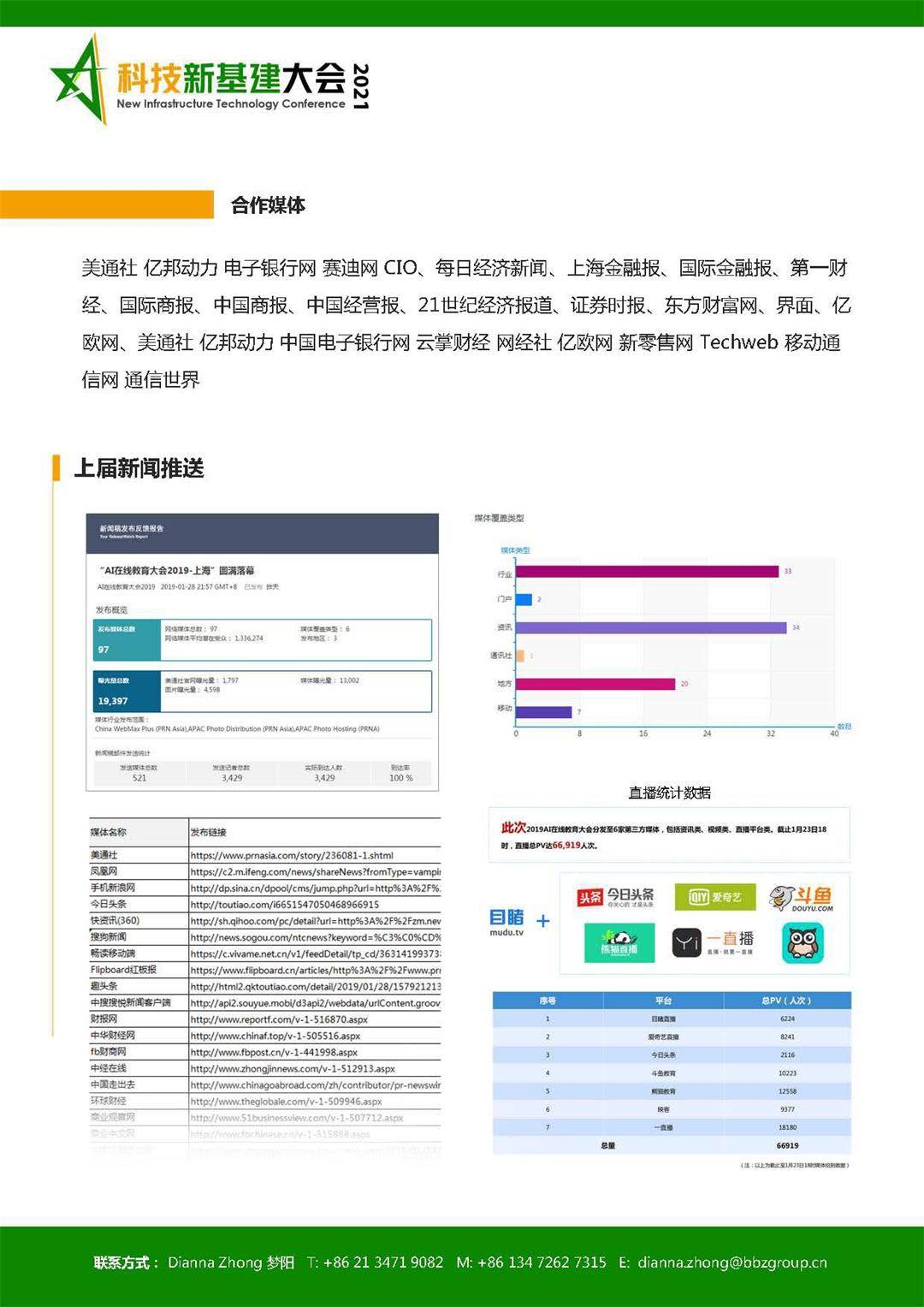Click the 快资讯(360) row name
Viewport: 924px width, 1307px height.
click(115, 920)
